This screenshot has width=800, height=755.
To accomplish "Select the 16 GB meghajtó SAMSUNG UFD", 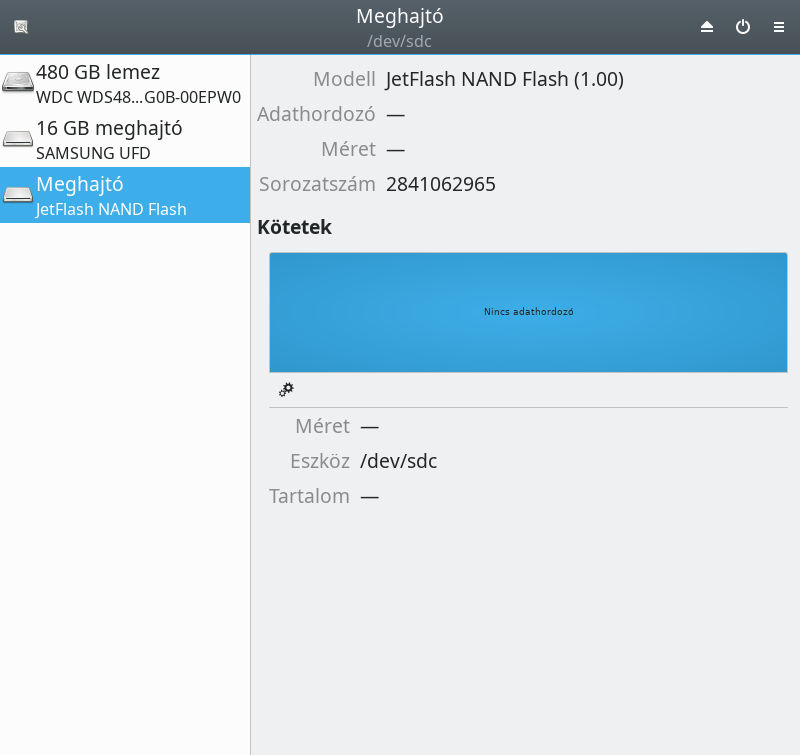I will coord(125,139).
